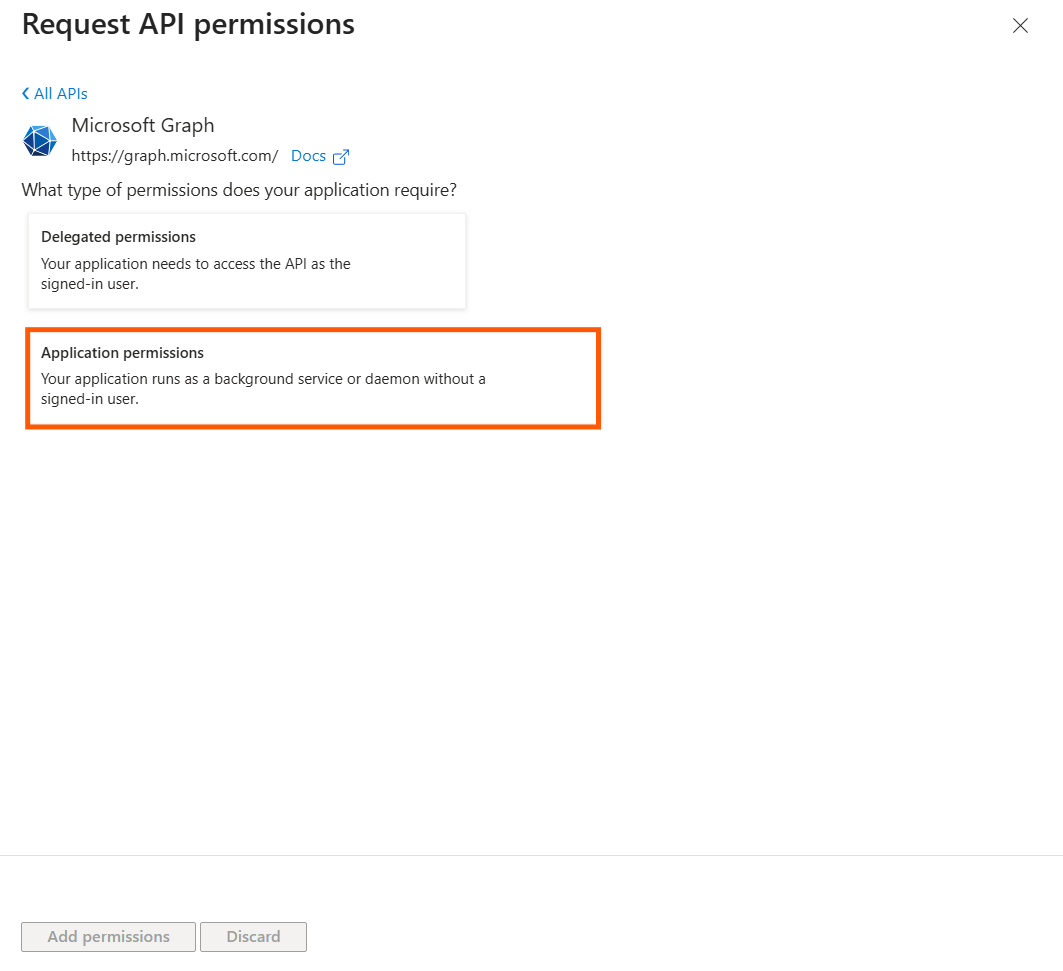1063x971 pixels.
Task: Click the graph.microsoft.com URL text
Action: tap(175, 156)
